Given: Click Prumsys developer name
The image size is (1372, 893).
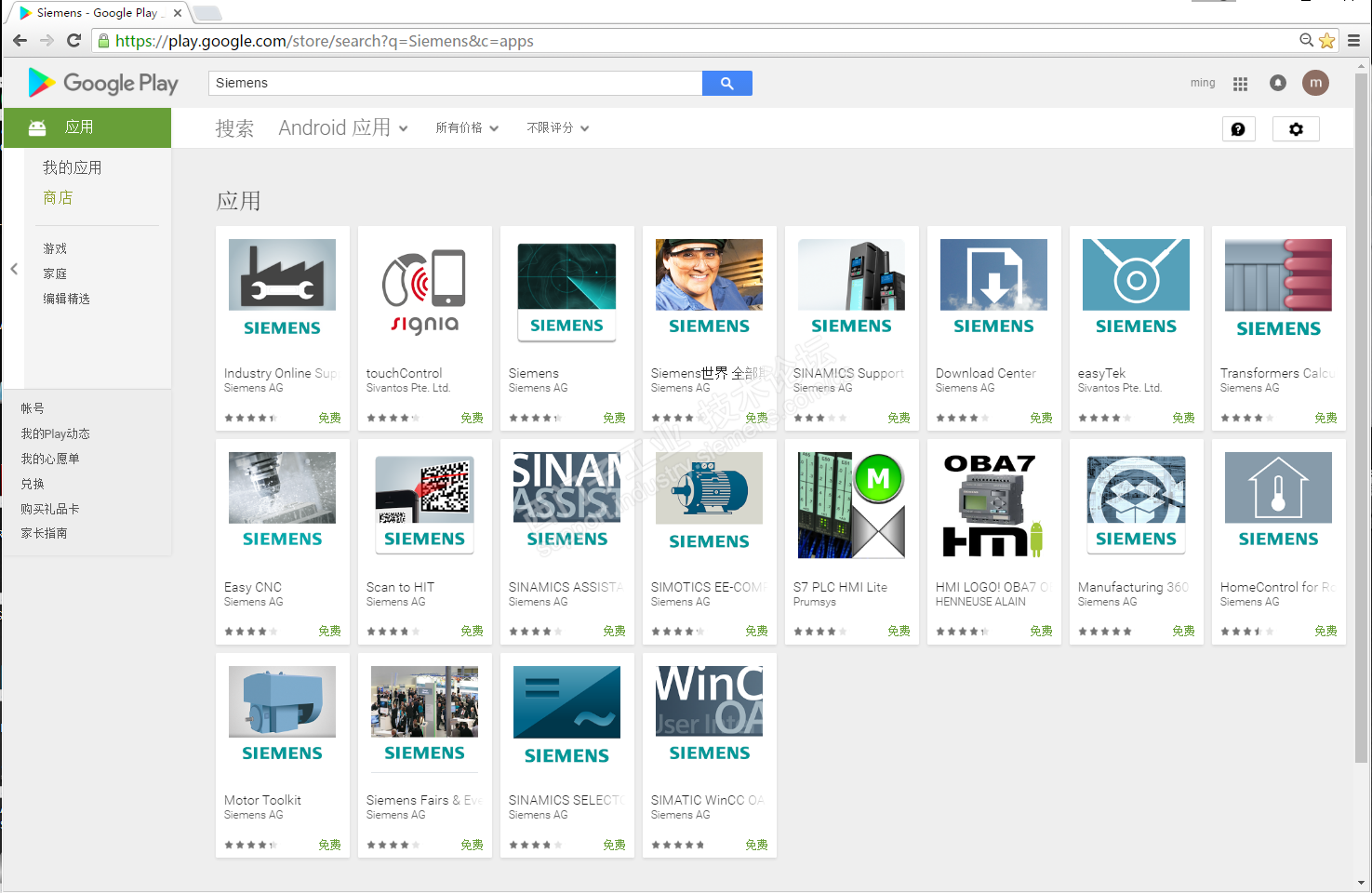Looking at the screenshot, I should coord(815,602).
